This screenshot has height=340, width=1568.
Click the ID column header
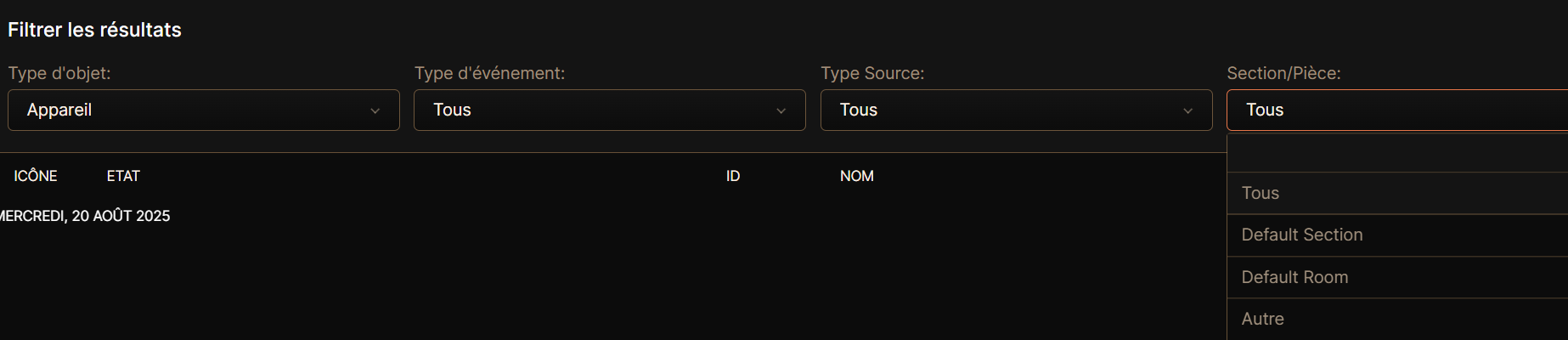(x=733, y=176)
